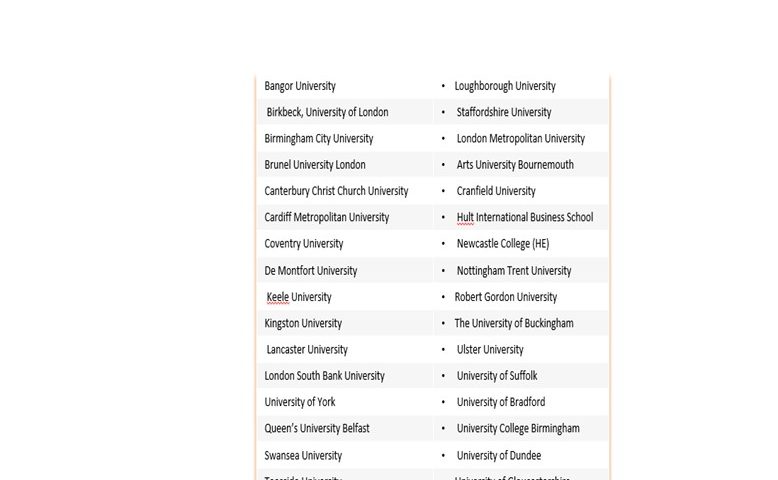Select Brunel University London entry
Screen dimensions: 778x480
coord(315,165)
